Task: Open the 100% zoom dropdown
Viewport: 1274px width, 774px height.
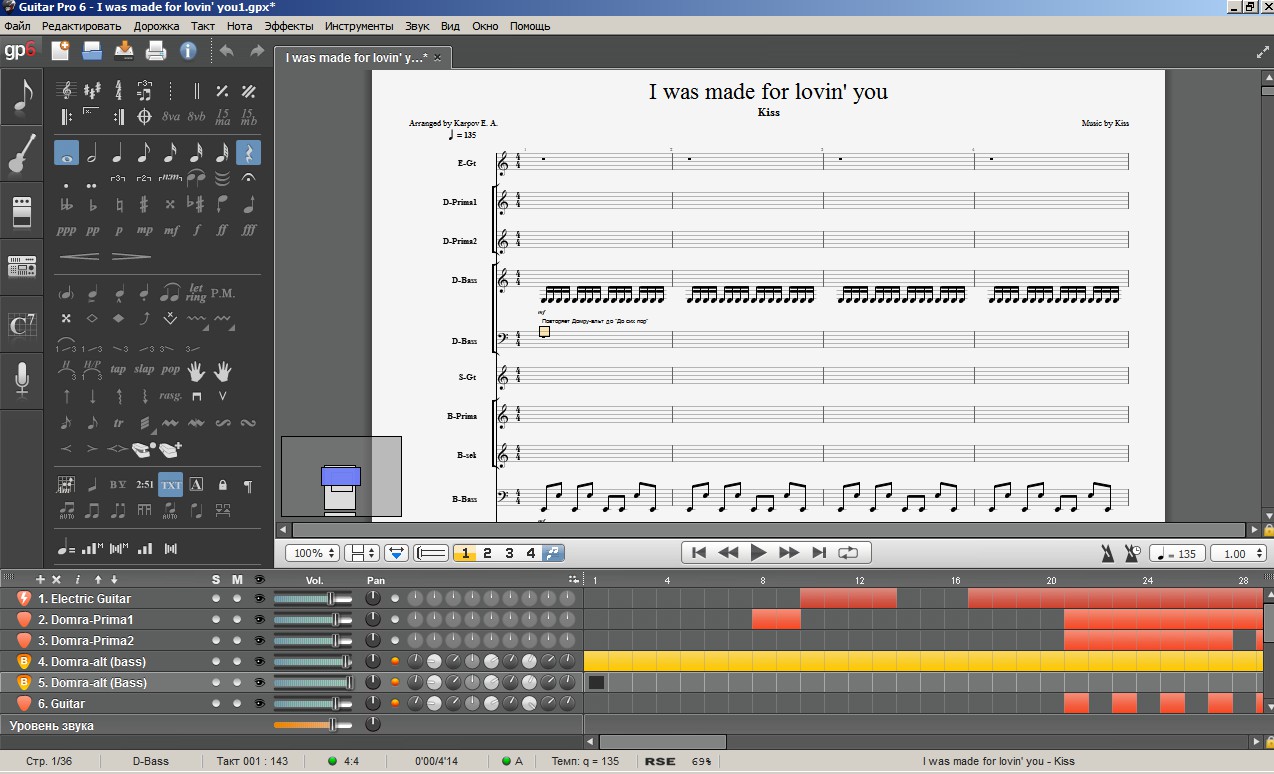Action: coord(312,553)
